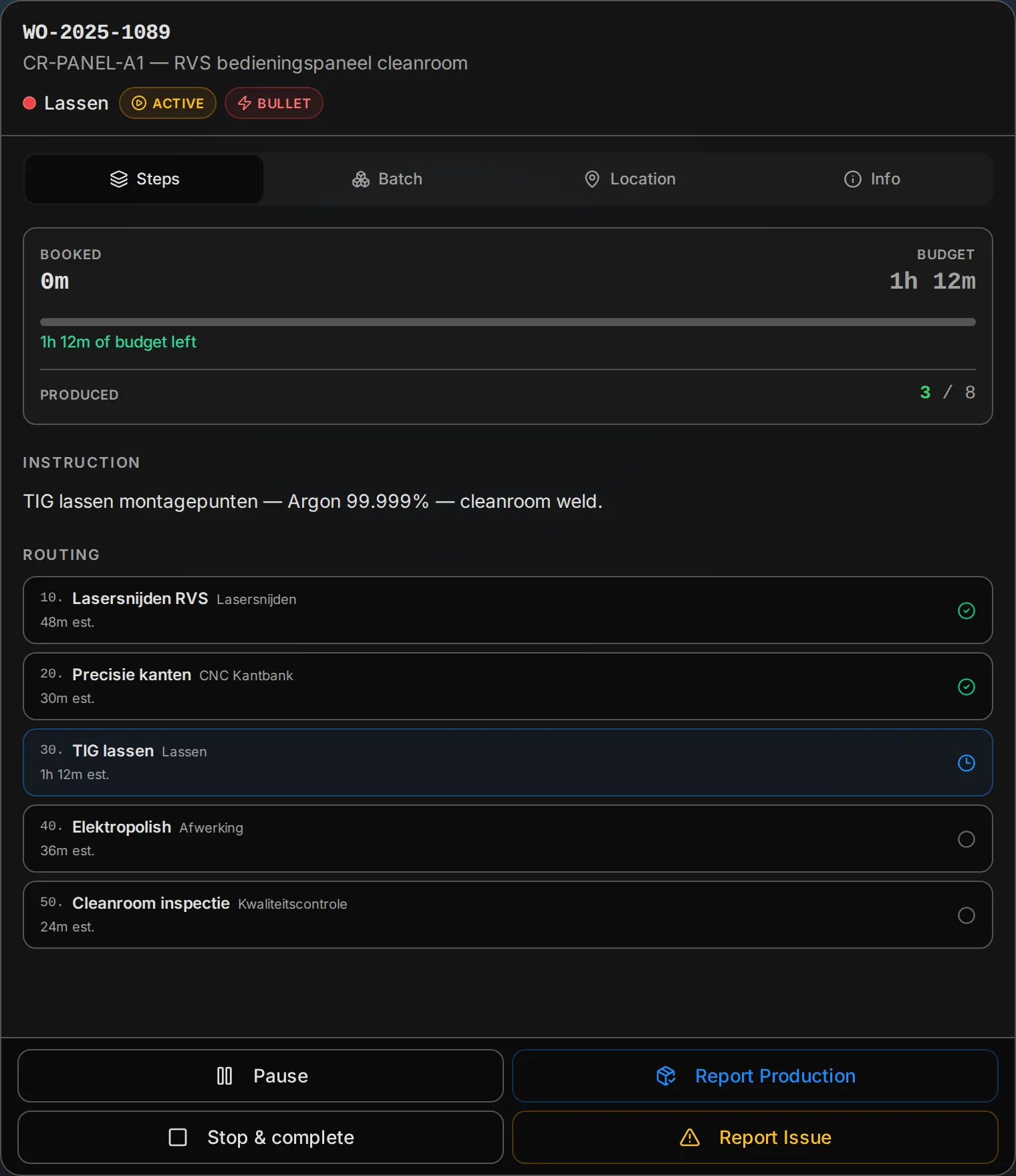Click the play icon in ACTIVE badge
The height and width of the screenshot is (1176, 1016).
pyautogui.click(x=139, y=103)
